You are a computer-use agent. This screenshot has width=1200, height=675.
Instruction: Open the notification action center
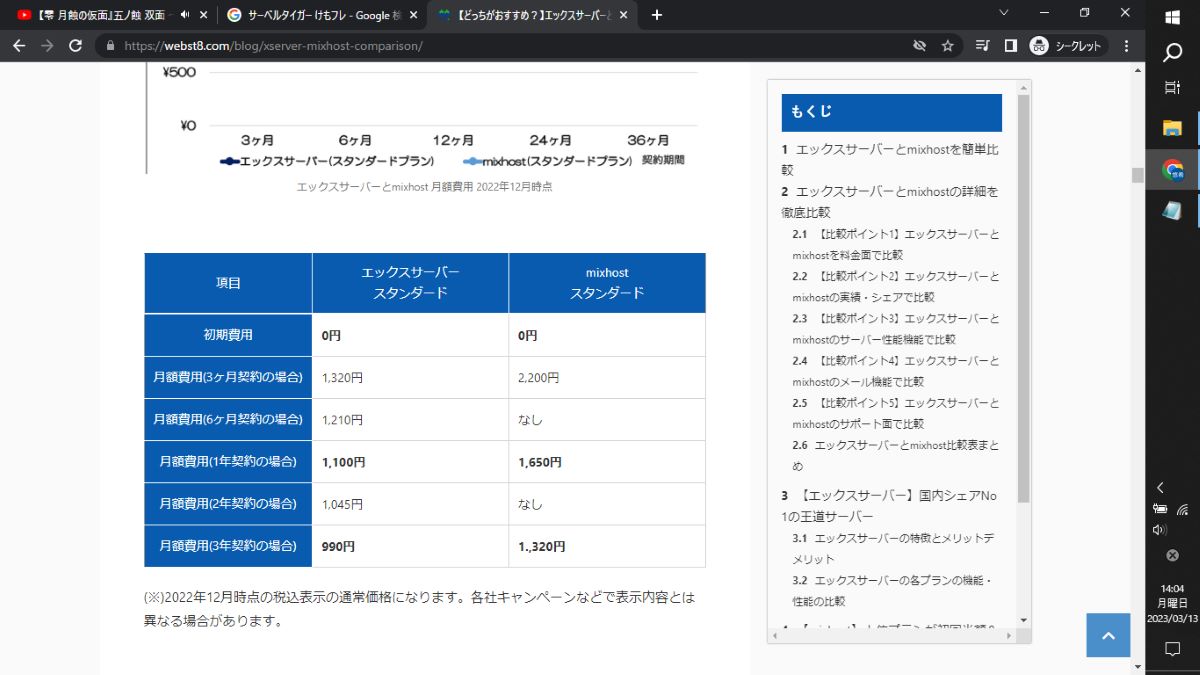[1172, 649]
